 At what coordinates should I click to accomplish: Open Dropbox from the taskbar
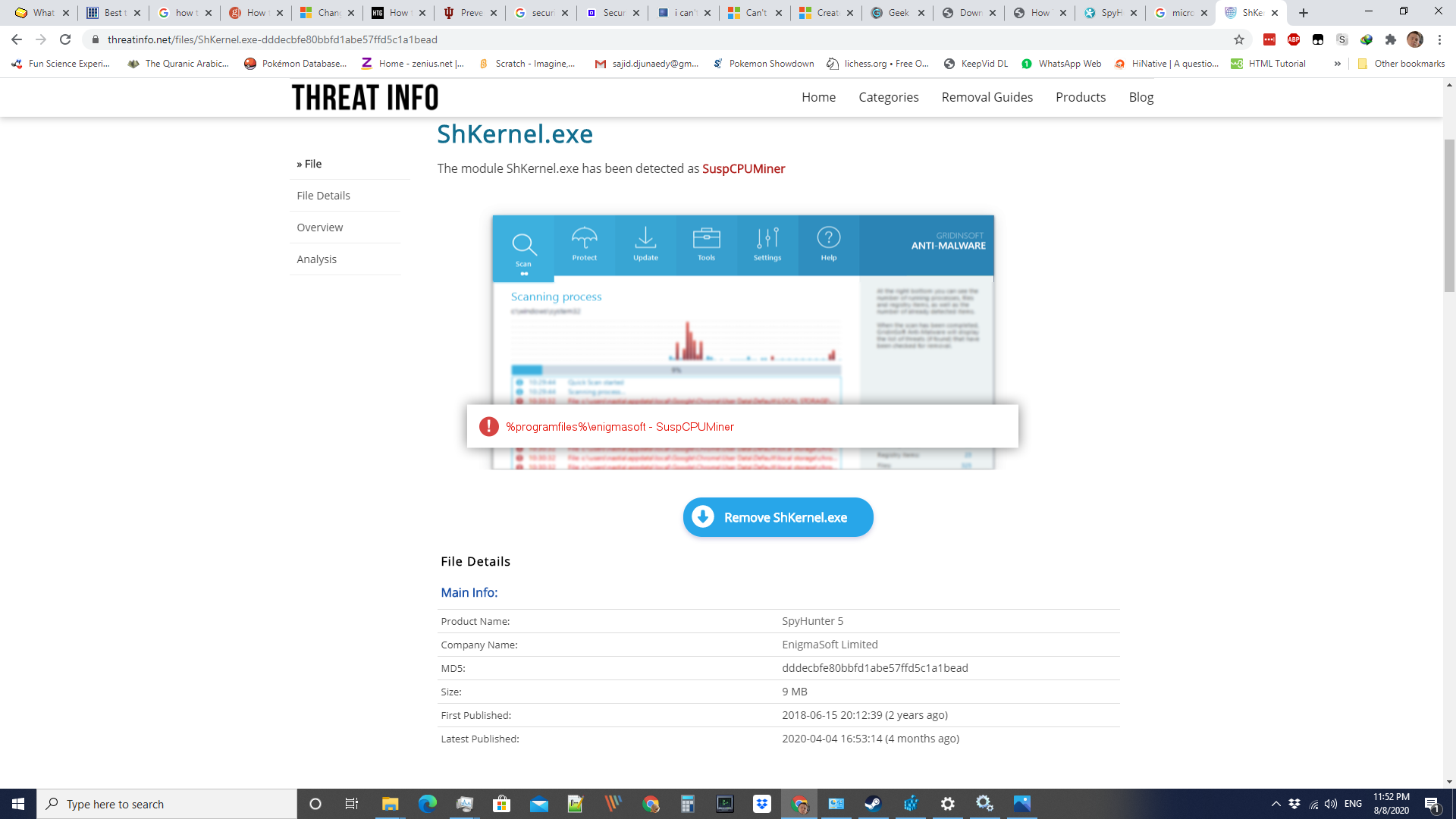[x=761, y=804]
